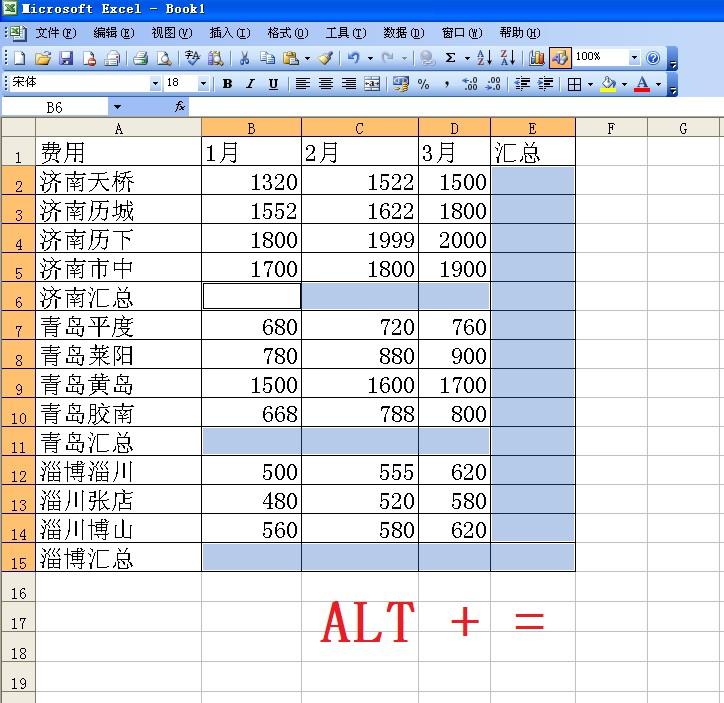Apply percent style
This screenshot has height=703, width=724.
click(x=424, y=84)
